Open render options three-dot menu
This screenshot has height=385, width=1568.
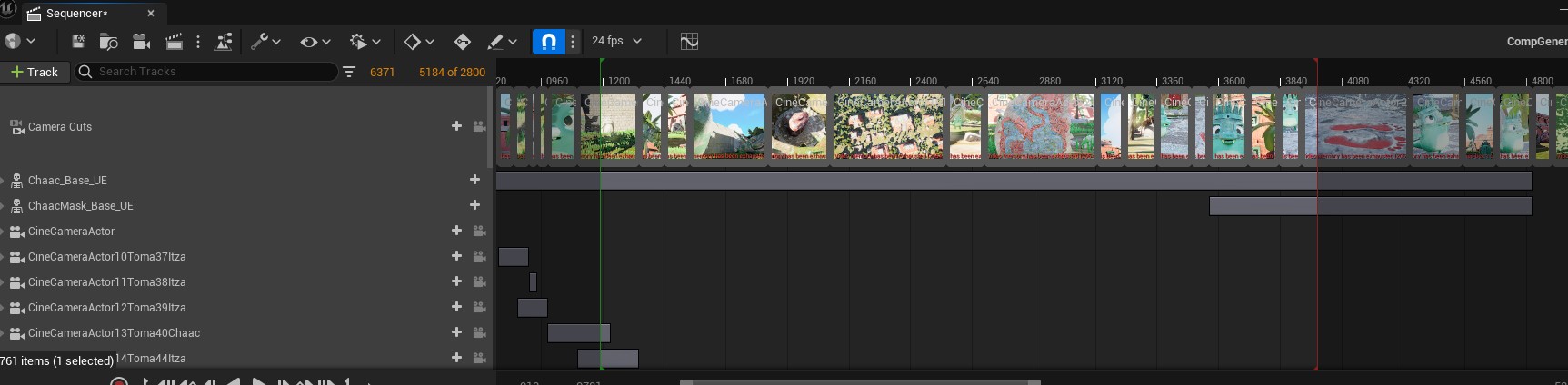point(197,41)
